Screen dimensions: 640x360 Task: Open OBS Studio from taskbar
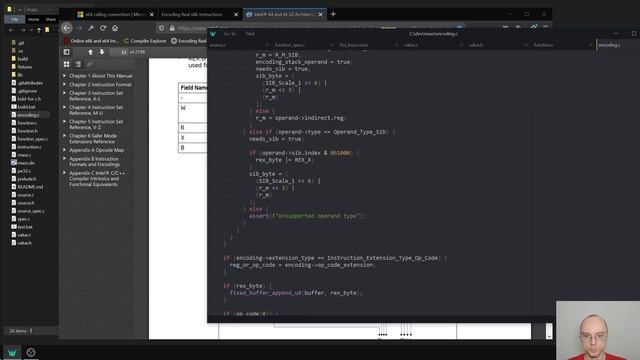(x=31, y=352)
